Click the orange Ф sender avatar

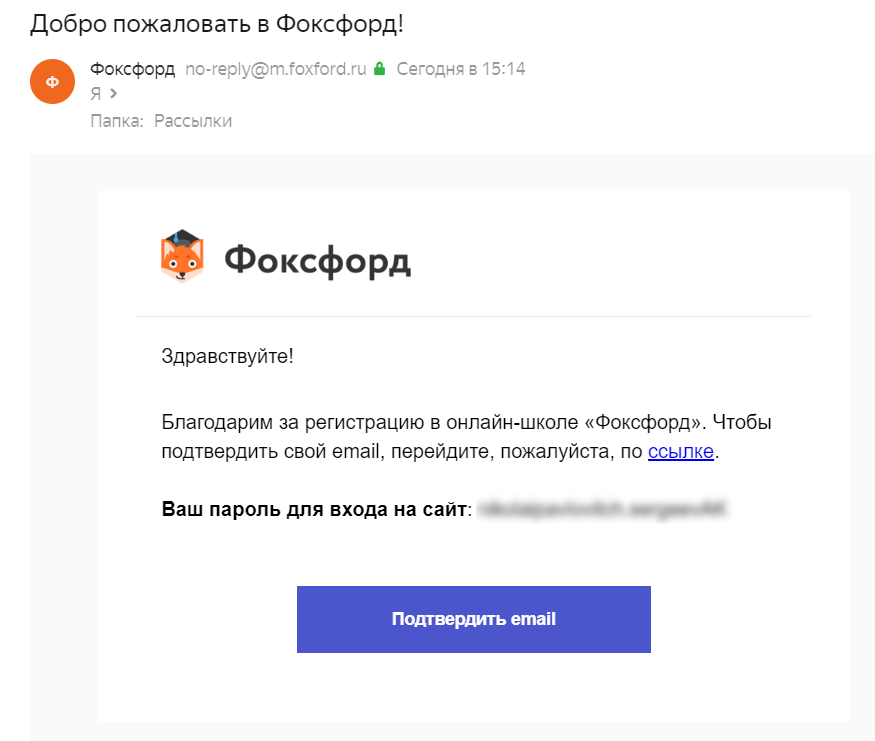point(52,82)
